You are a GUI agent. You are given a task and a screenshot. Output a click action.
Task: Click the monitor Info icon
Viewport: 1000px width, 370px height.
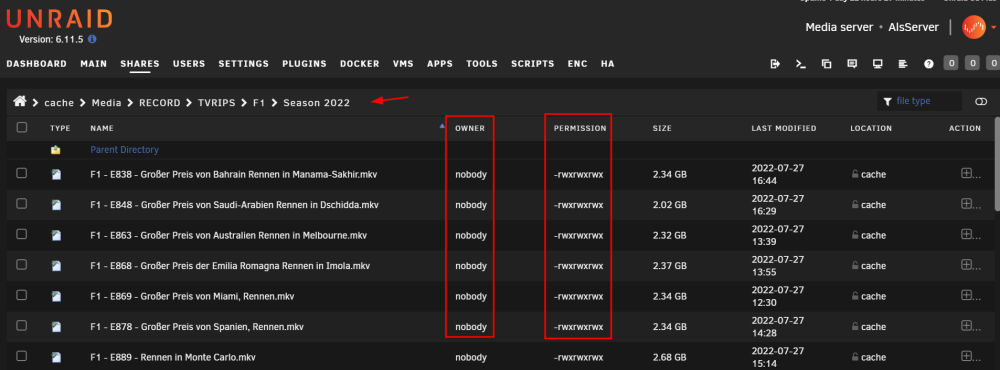pyautogui.click(x=878, y=64)
